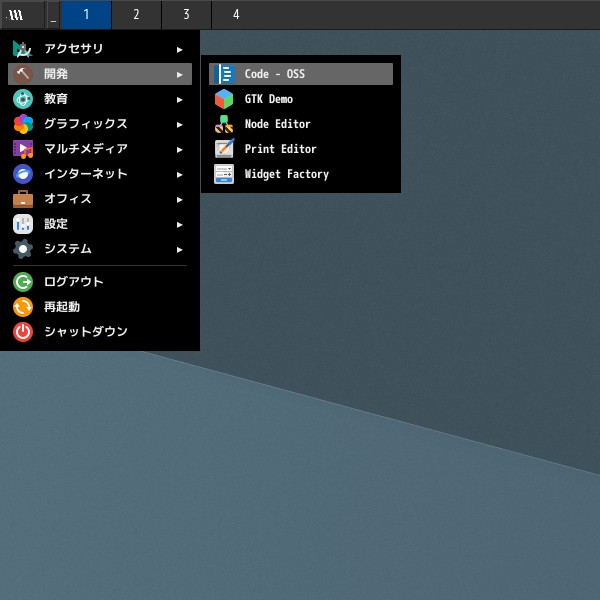The height and width of the screenshot is (600, 600).
Task: Choose ログアウト to log out
Action: [x=73, y=282]
